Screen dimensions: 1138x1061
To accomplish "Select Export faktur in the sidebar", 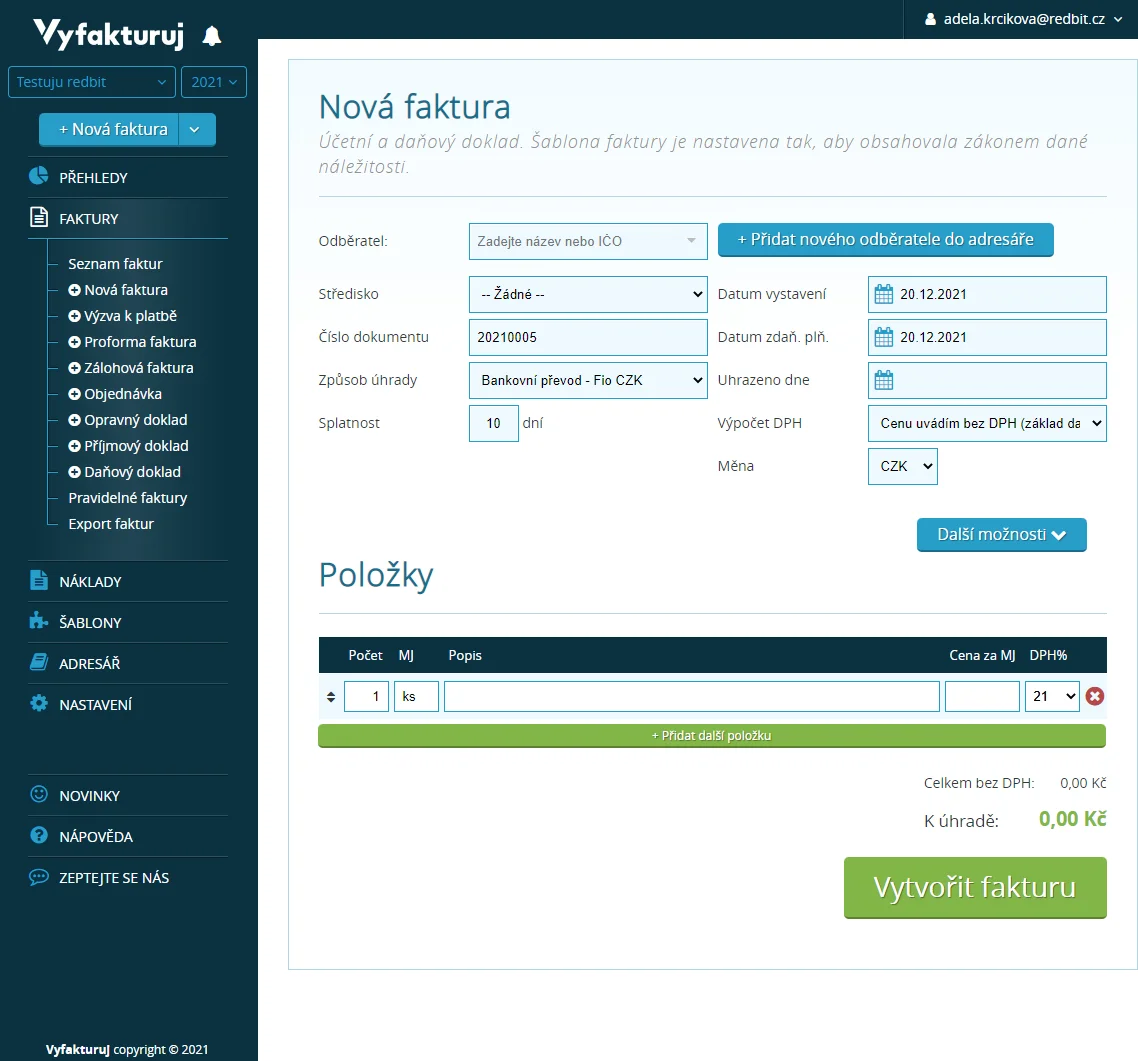I will tap(111, 524).
